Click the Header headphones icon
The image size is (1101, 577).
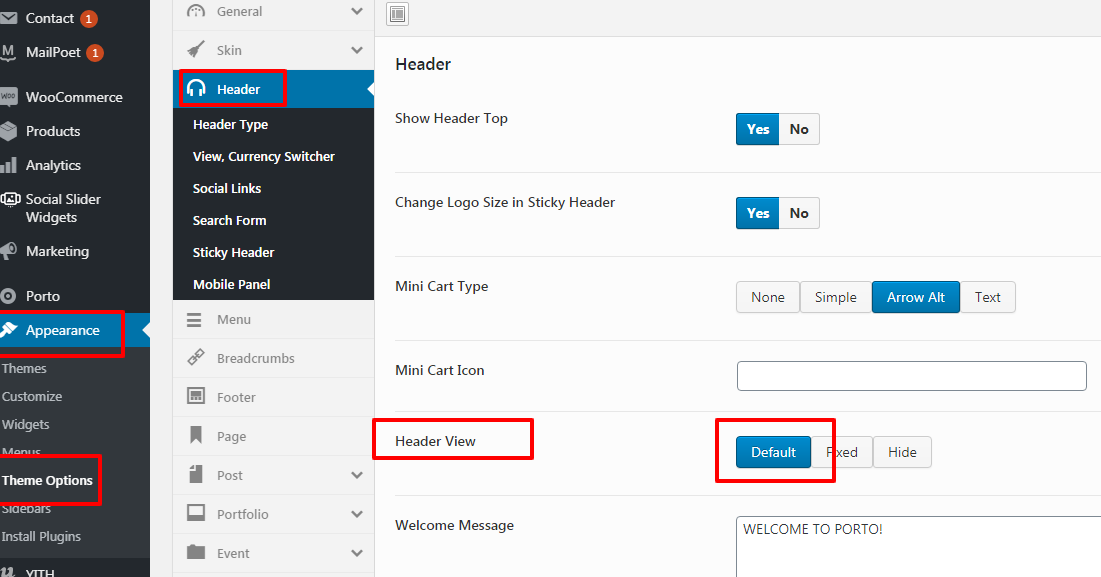click(x=196, y=88)
